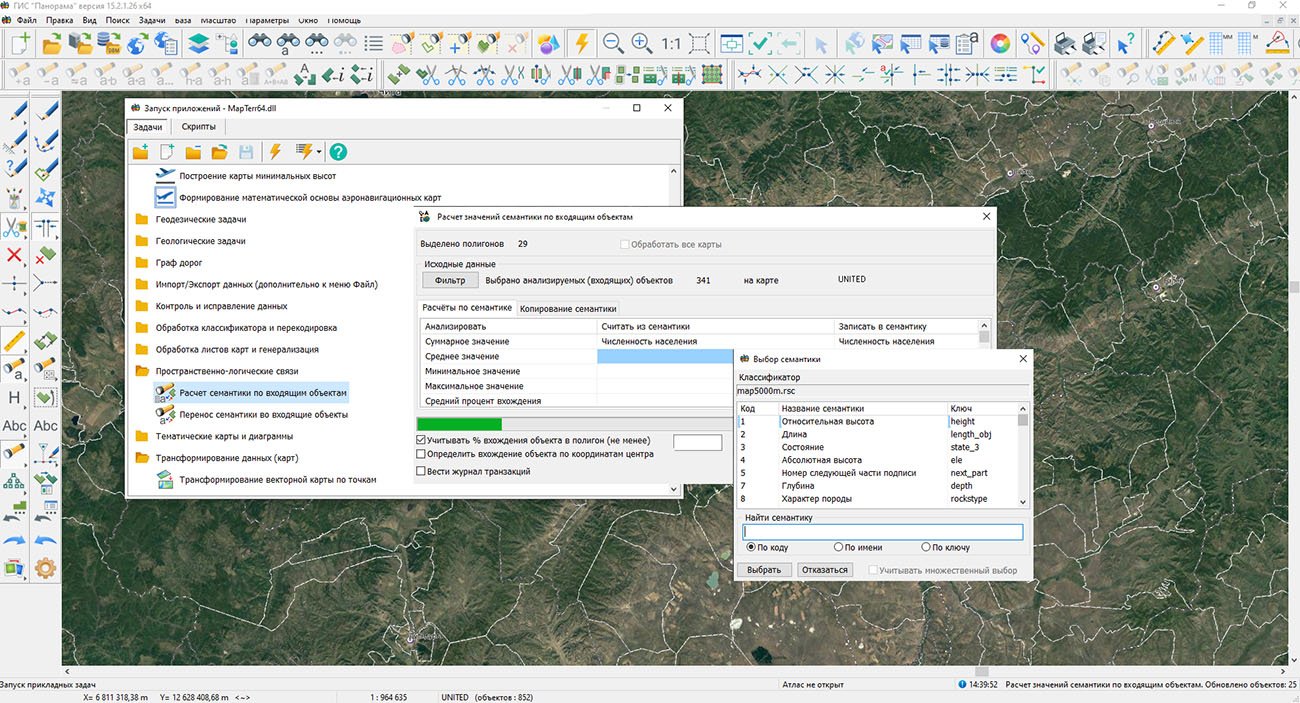Expand the 'Тематические карты и диаграммы' folder
The image size is (1300, 703).
tap(224, 436)
